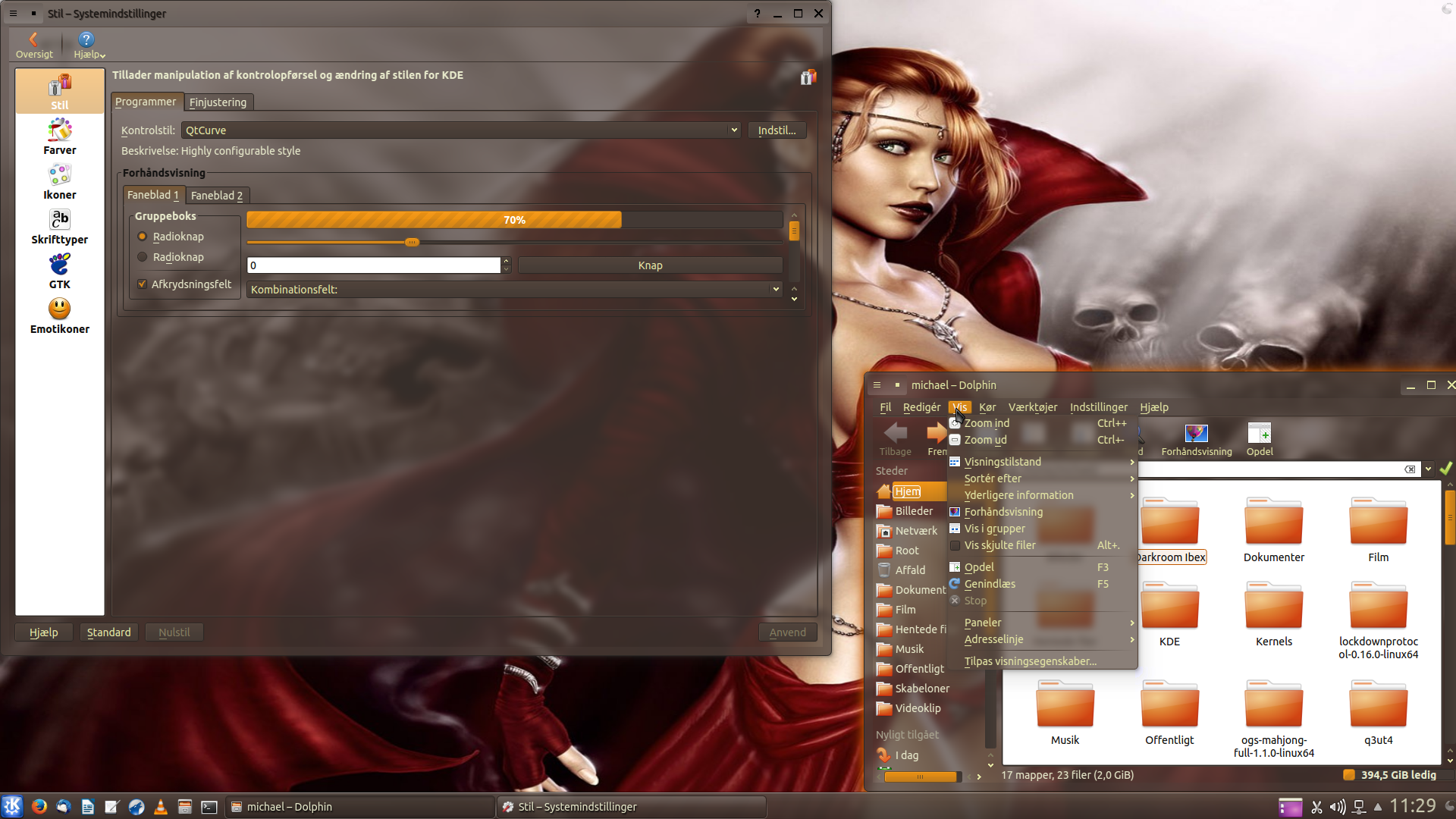The height and width of the screenshot is (819, 1456).
Task: Open the Musik folder in file view
Action: [x=1065, y=712]
